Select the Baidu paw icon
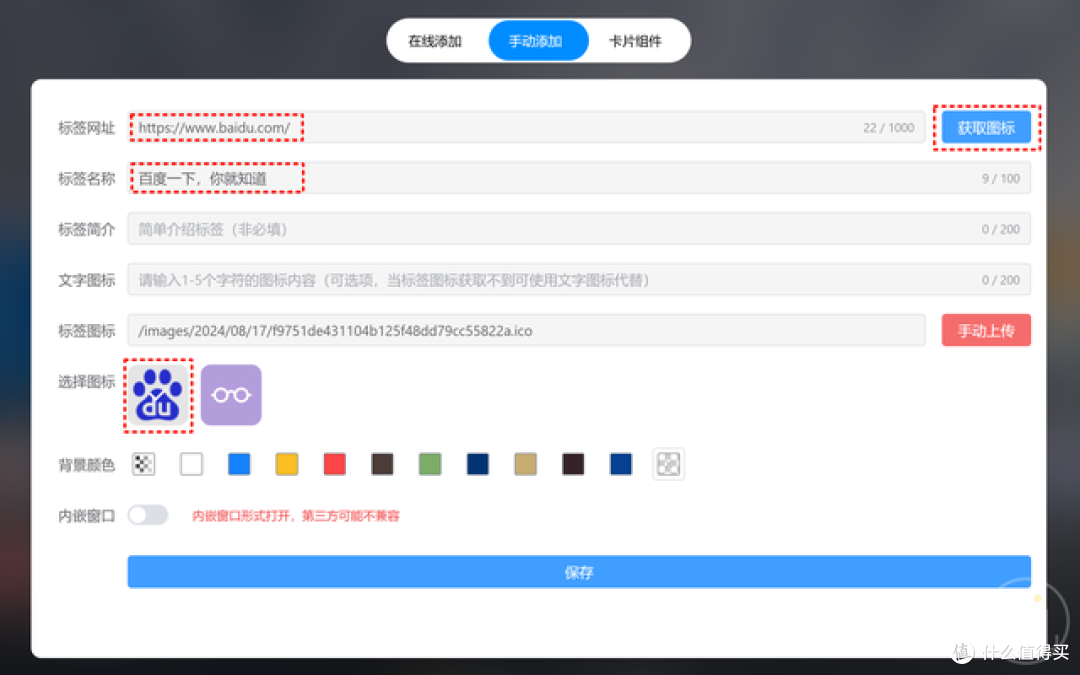Screen dimensions: 1080x675 pos(157,394)
